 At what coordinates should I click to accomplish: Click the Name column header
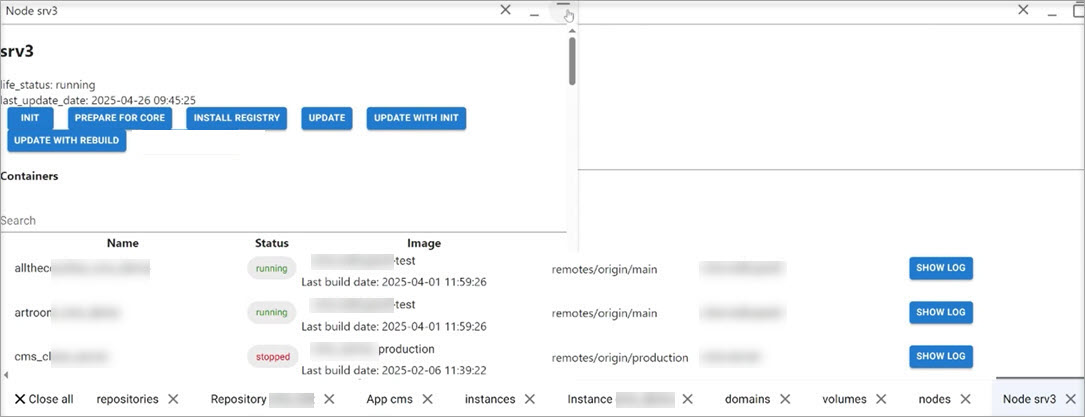pyautogui.click(x=122, y=243)
